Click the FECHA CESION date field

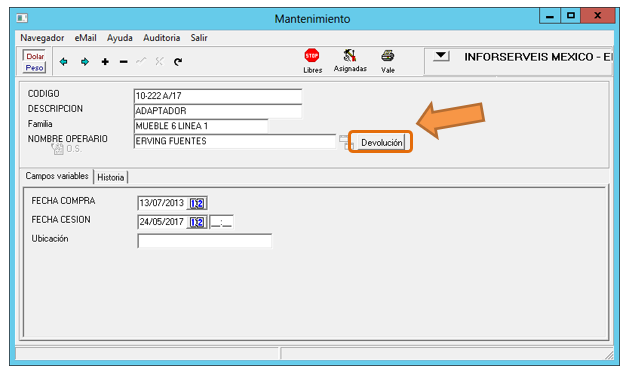162,222
